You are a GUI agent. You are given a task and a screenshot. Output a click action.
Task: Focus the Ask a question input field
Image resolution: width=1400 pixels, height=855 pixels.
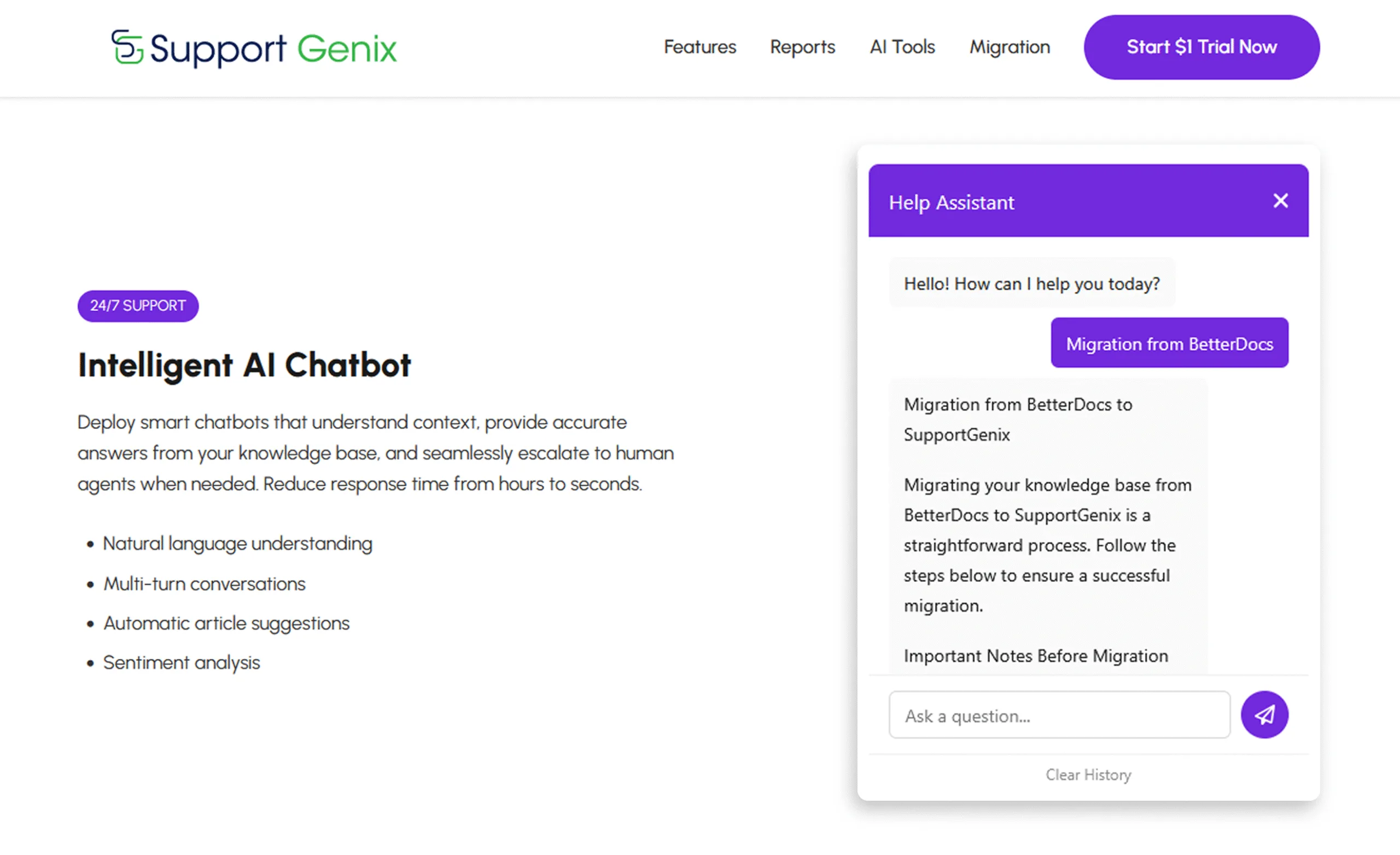[x=1059, y=715]
